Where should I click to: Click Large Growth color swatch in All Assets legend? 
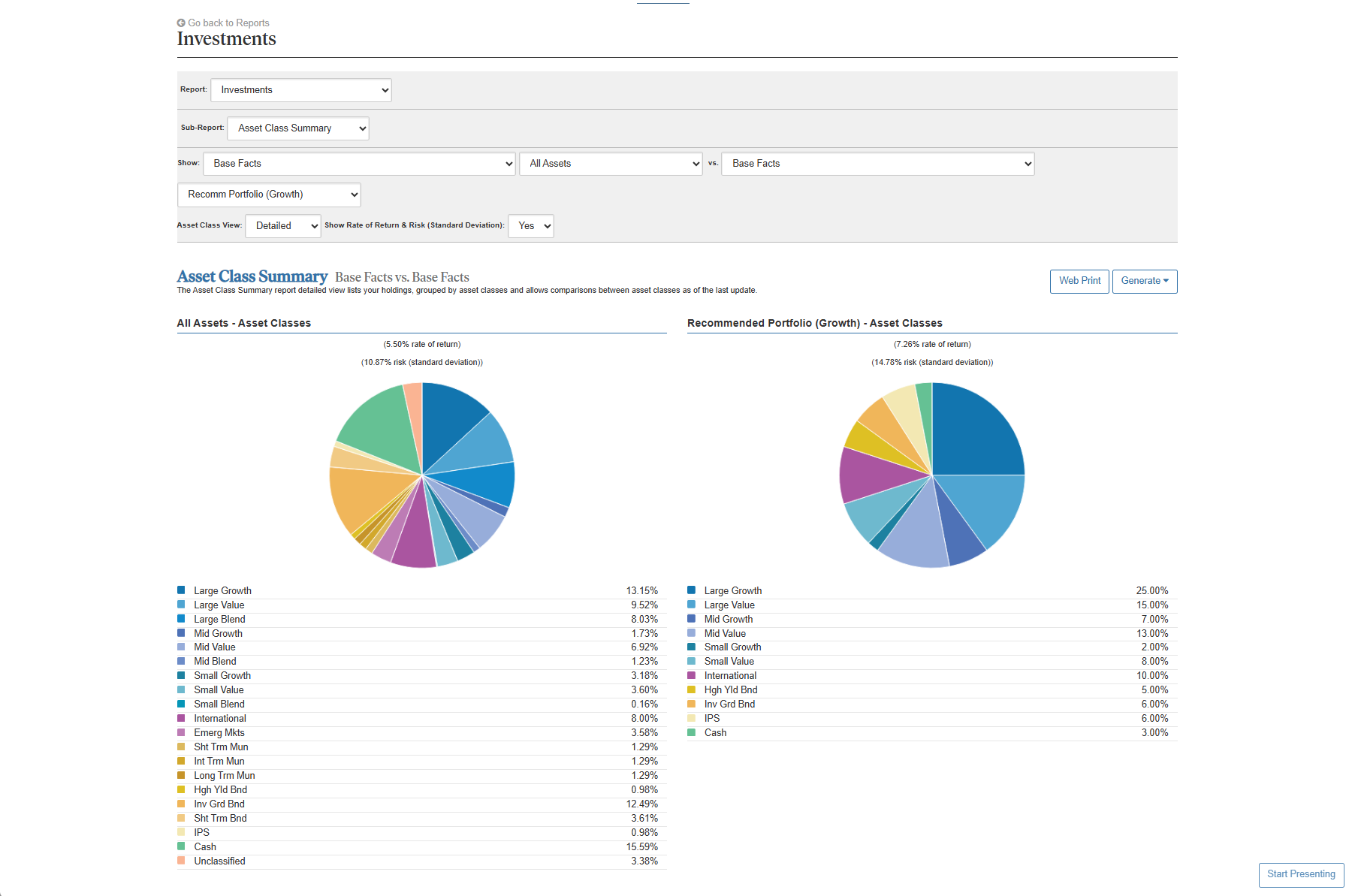coord(181,590)
